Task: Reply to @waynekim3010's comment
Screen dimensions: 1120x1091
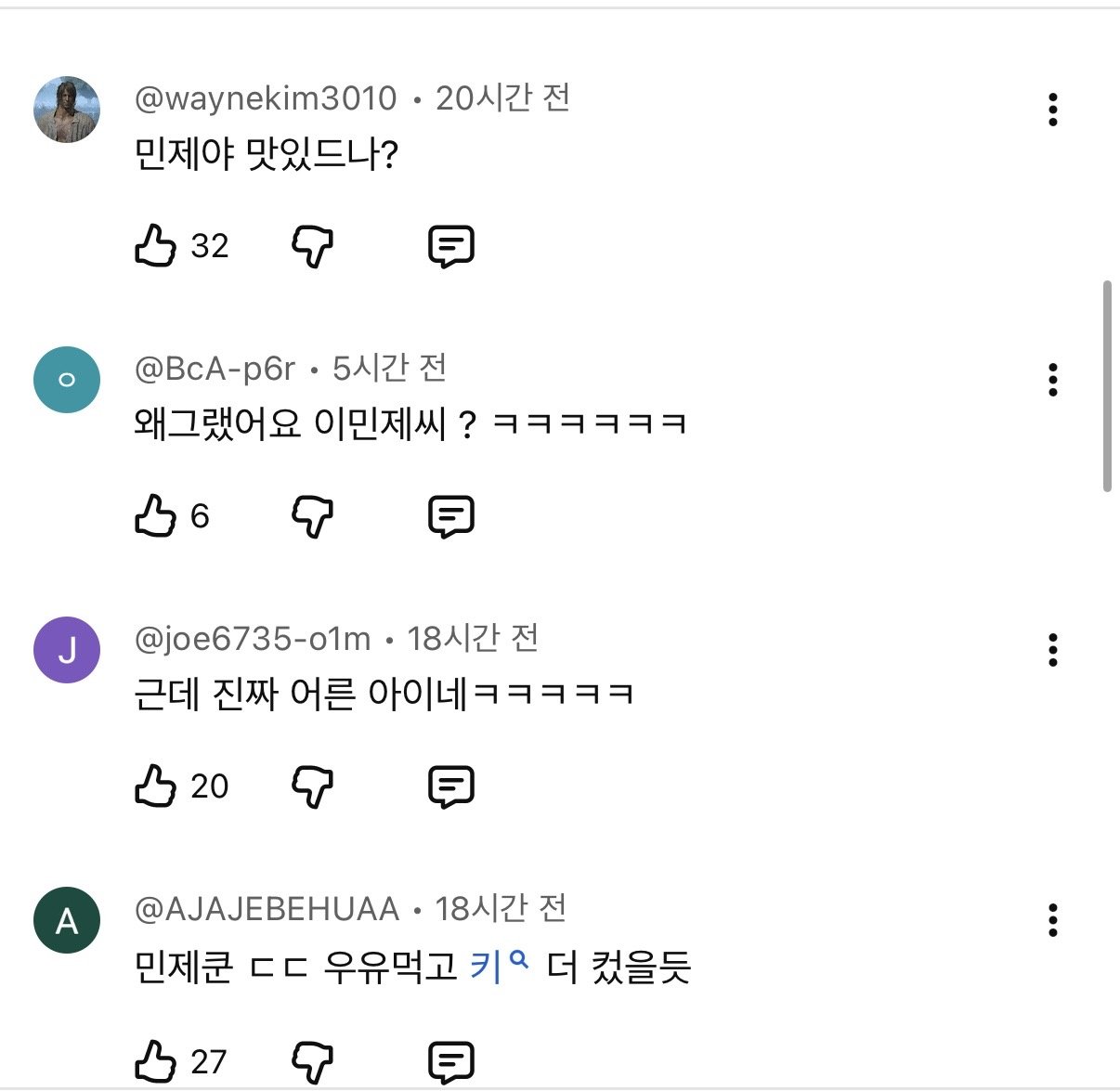Action: point(451,246)
